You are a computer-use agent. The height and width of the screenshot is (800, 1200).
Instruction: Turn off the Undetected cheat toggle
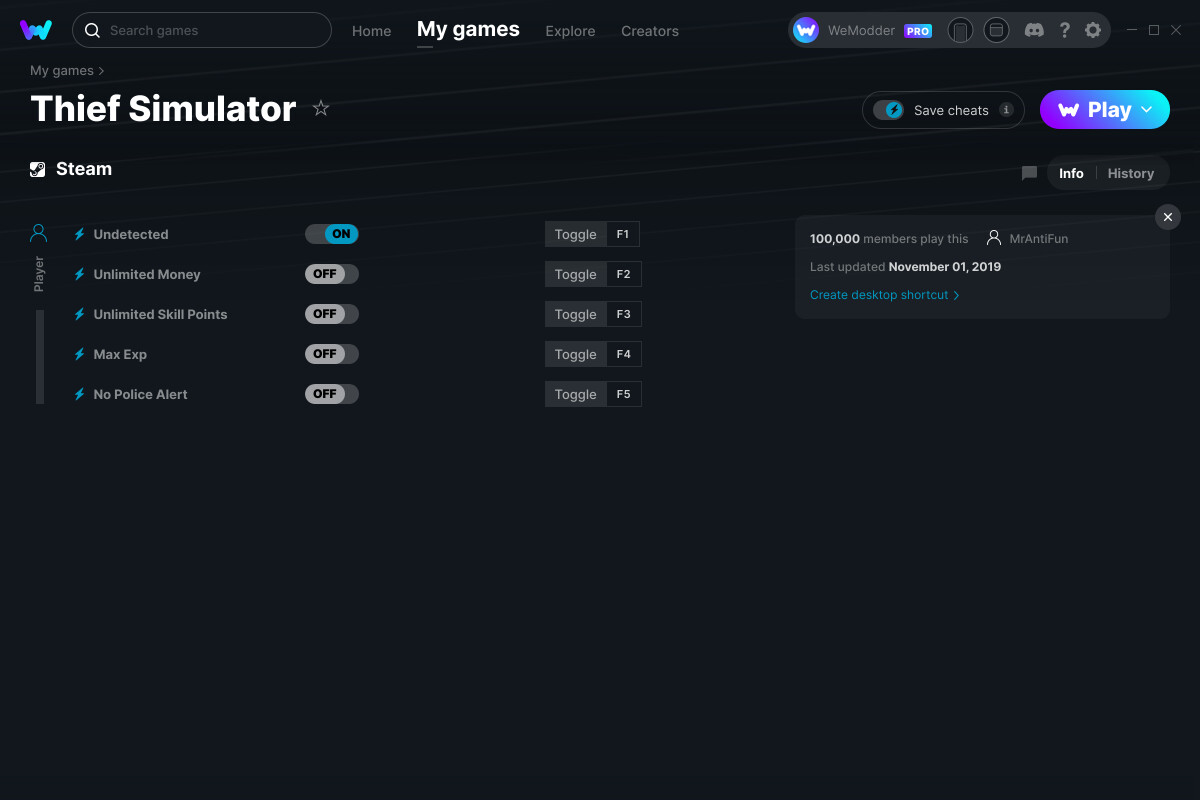tap(332, 234)
